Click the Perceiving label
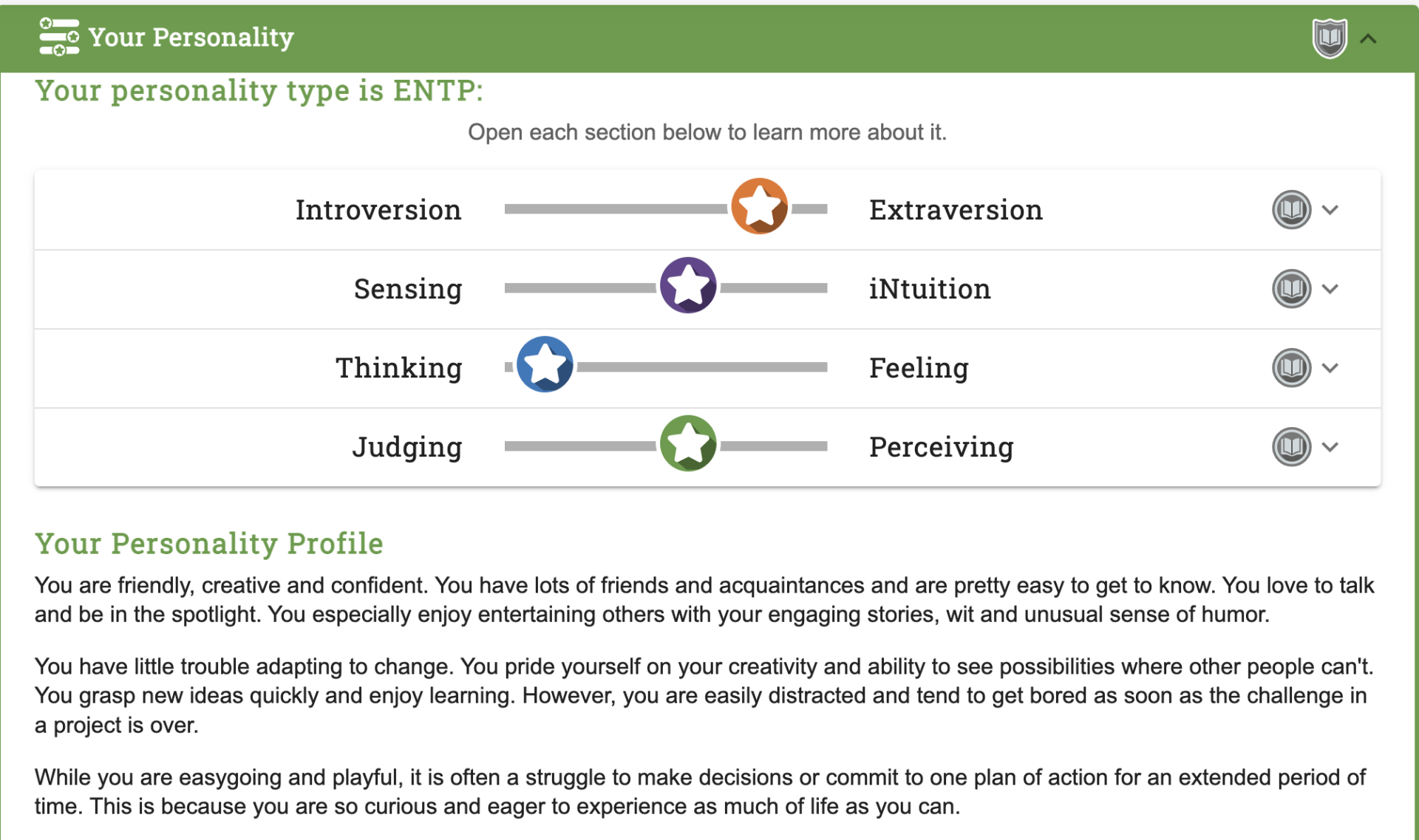The height and width of the screenshot is (840, 1419). pyautogui.click(x=941, y=447)
